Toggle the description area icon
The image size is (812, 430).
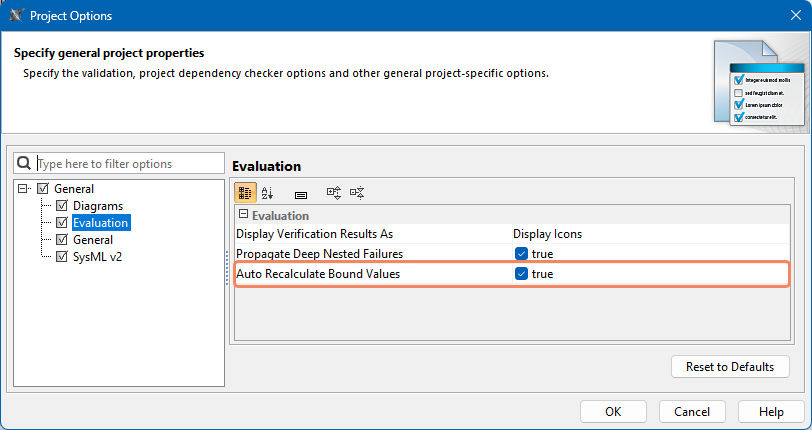(300, 194)
